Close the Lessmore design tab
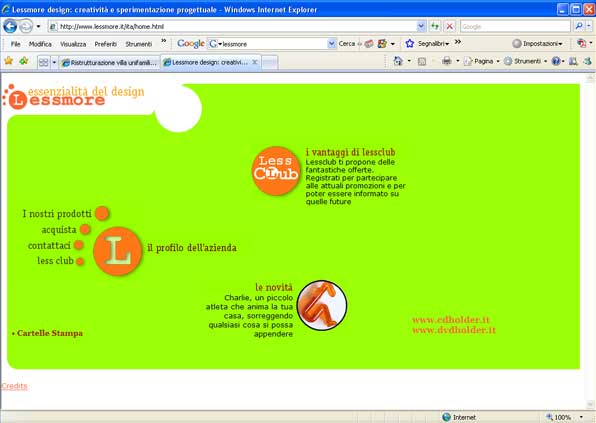Image resolution: width=596 pixels, height=423 pixels. 255,62
